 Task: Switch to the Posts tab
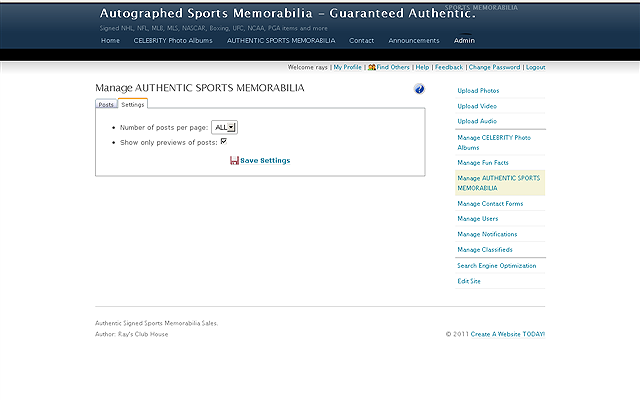coord(106,104)
